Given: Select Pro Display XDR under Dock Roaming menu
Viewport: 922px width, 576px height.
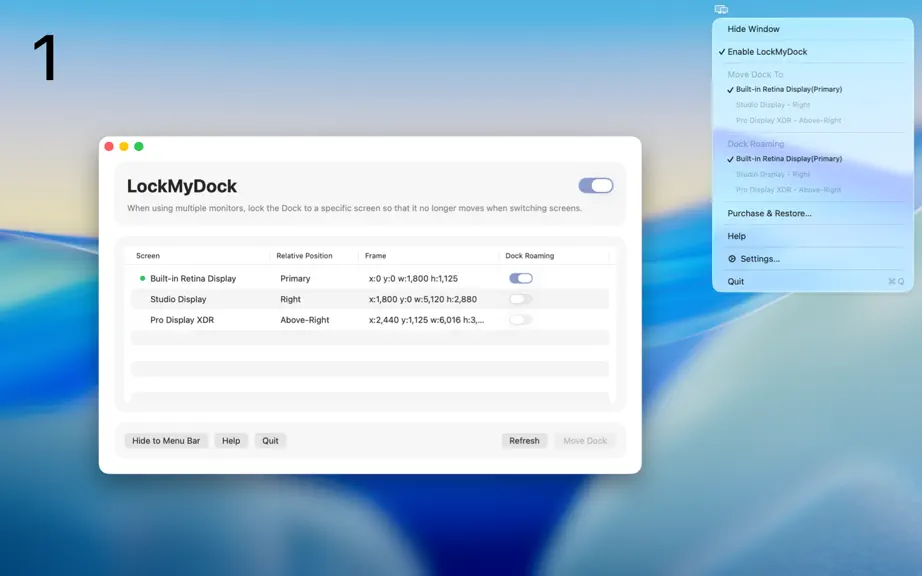Looking at the screenshot, I should tap(789, 190).
